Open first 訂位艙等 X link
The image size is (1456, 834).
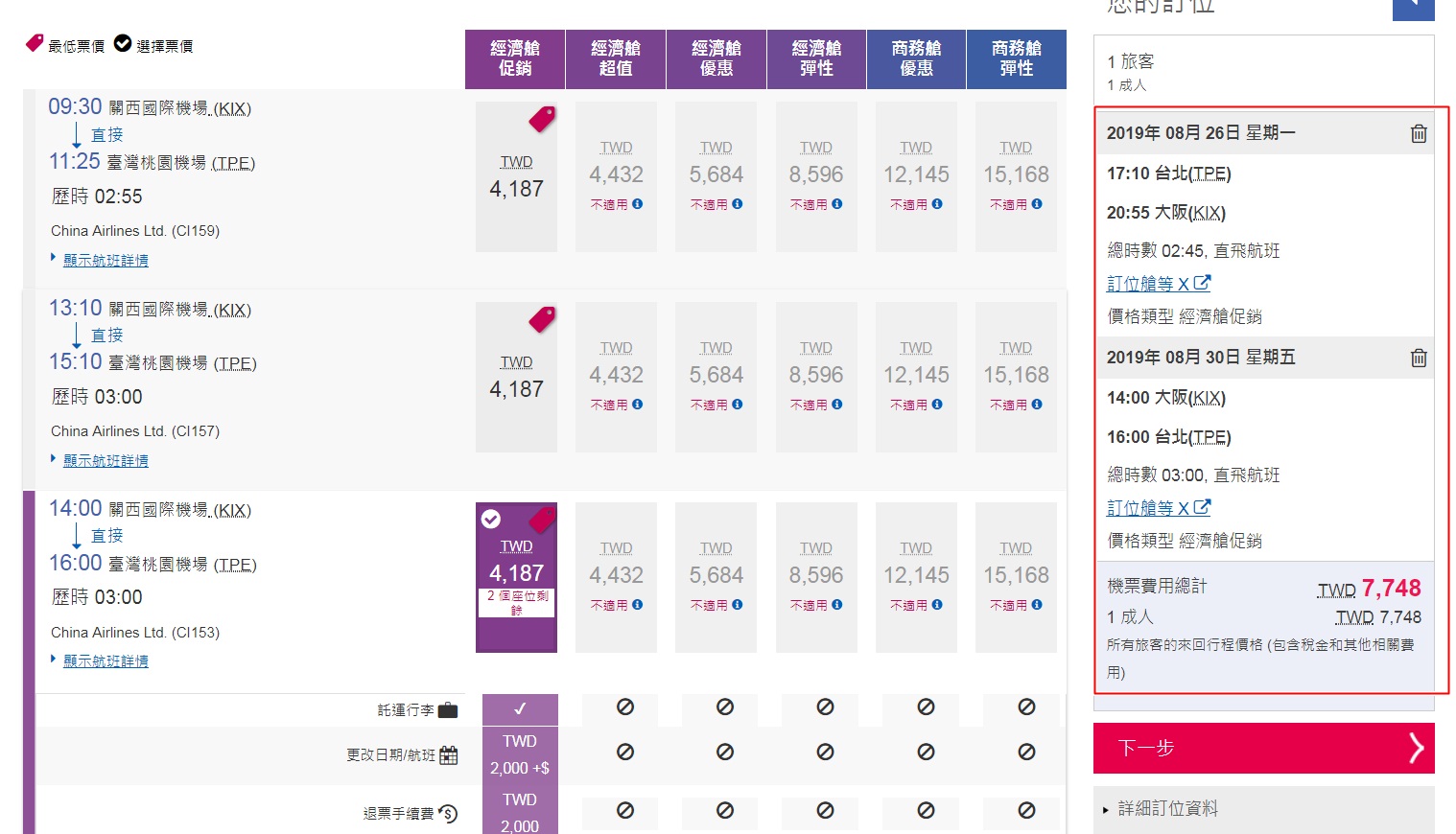click(x=1158, y=284)
